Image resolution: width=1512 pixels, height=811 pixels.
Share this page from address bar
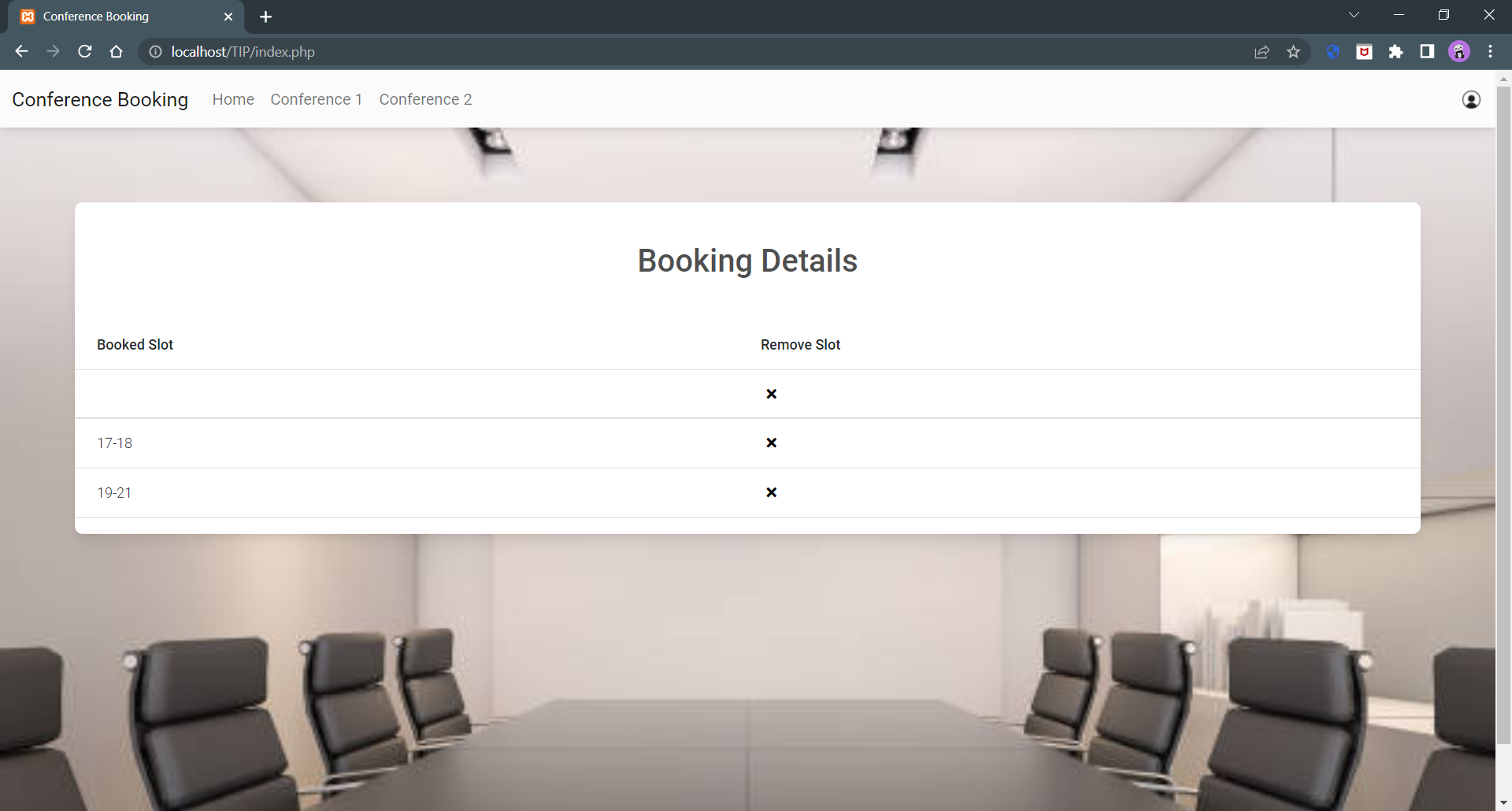[1262, 52]
